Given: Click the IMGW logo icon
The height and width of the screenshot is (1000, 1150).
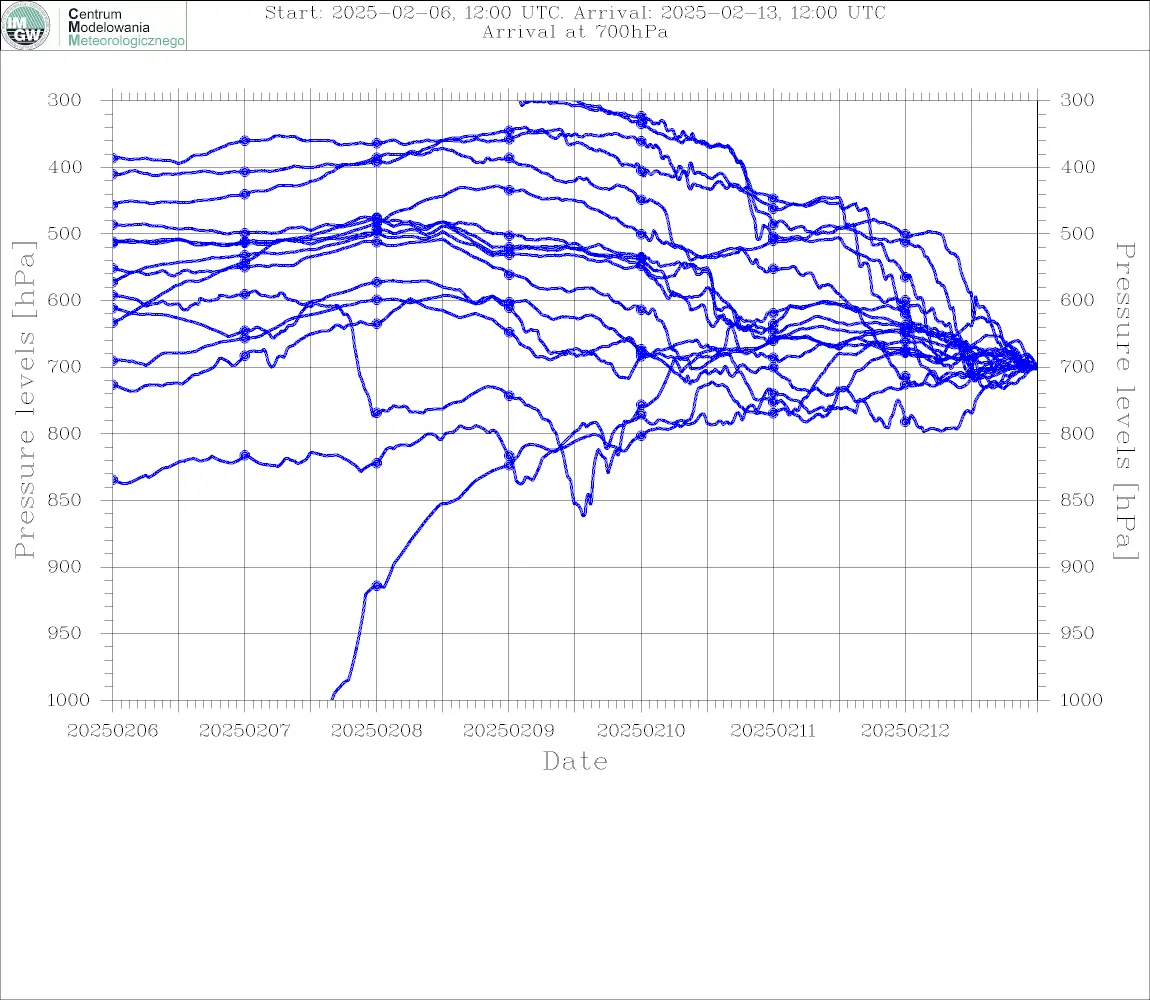Looking at the screenshot, I should 26,26.
